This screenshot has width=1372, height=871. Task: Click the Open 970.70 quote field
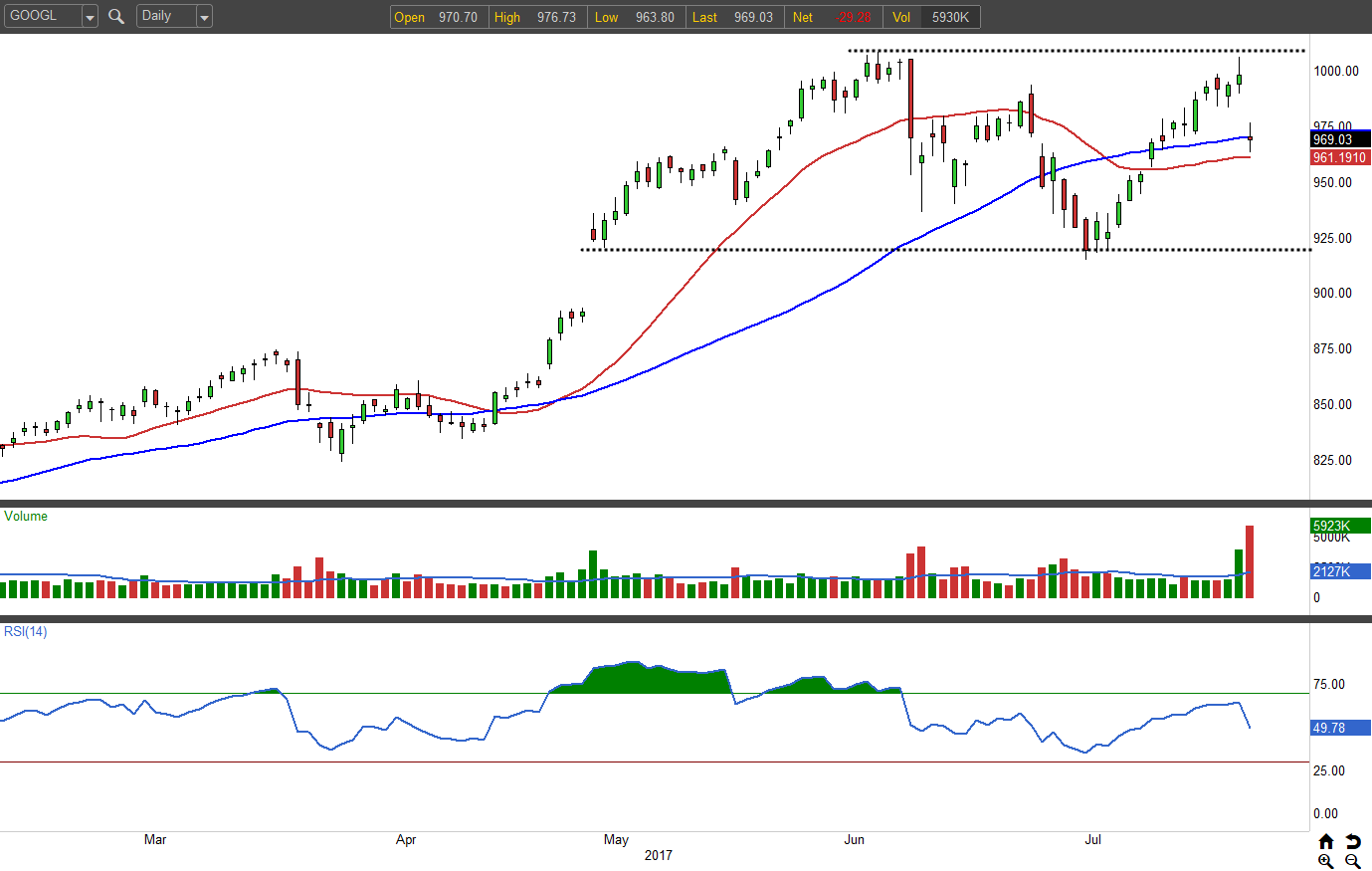[x=438, y=17]
